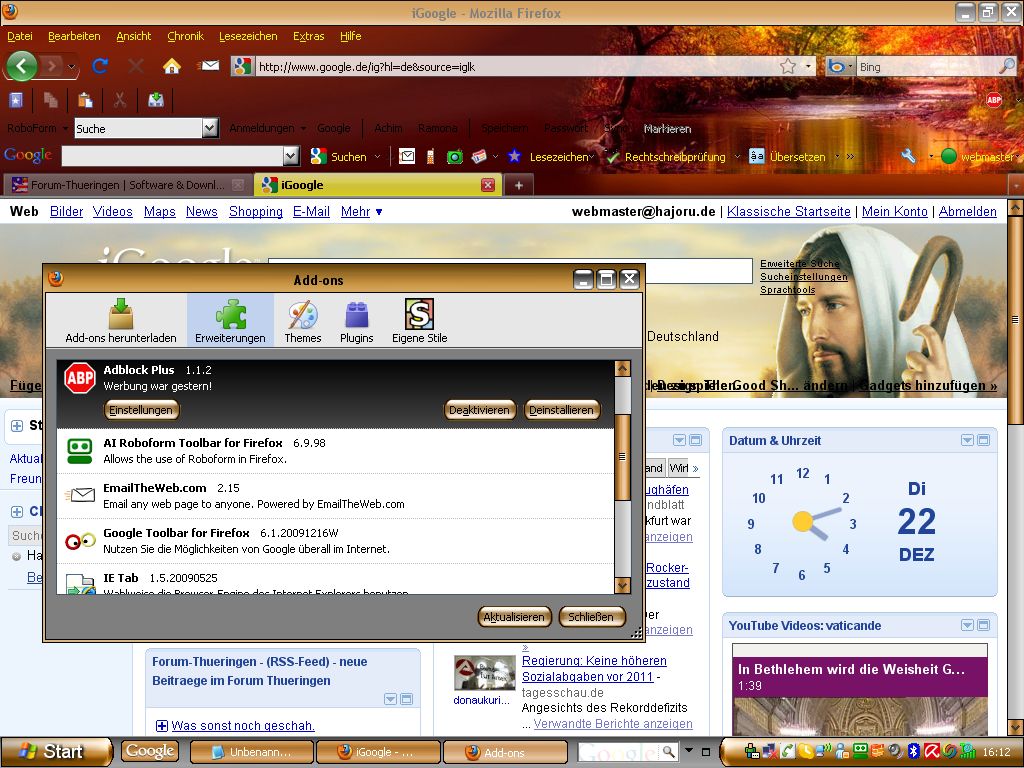Click the Google Toolbar phone icon
1024x768 pixels.
click(430, 156)
